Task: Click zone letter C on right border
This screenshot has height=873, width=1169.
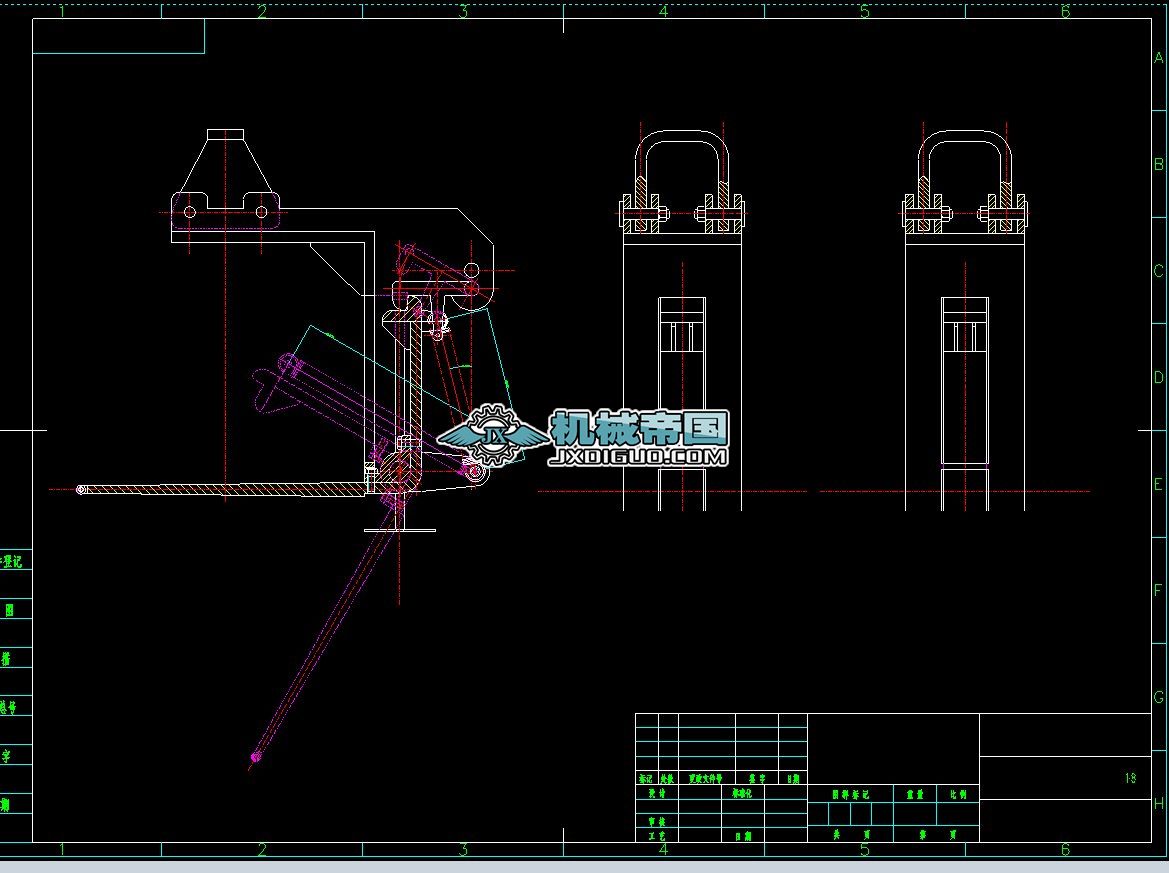Action: pyautogui.click(x=1159, y=271)
